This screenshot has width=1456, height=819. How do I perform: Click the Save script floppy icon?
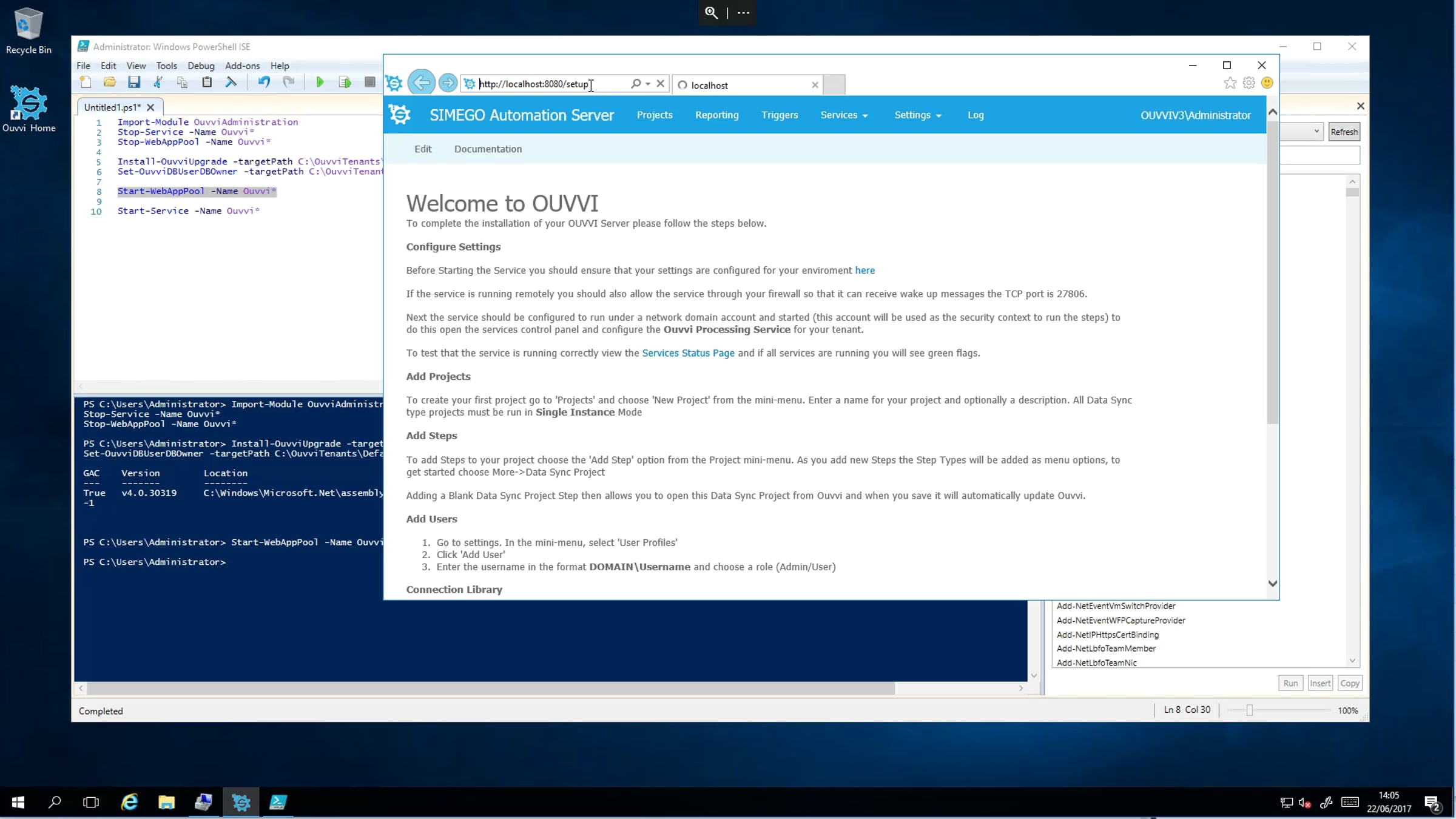[134, 83]
